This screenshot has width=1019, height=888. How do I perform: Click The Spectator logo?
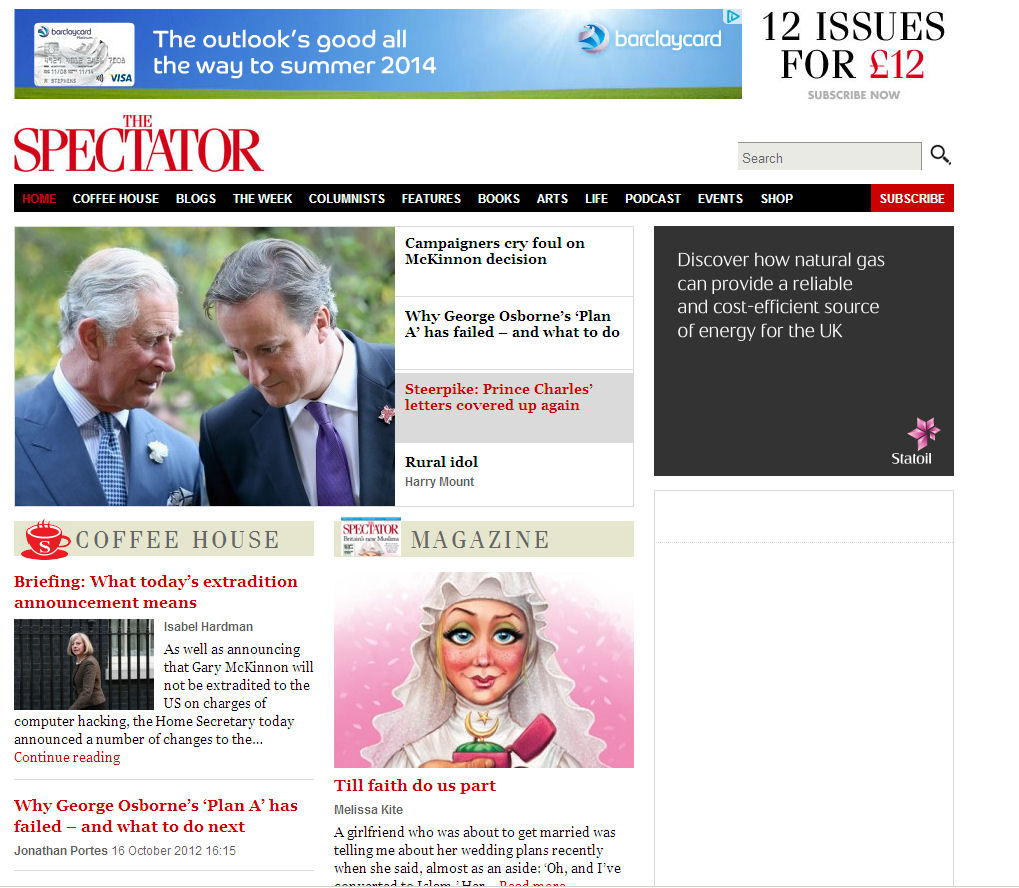[x=138, y=144]
